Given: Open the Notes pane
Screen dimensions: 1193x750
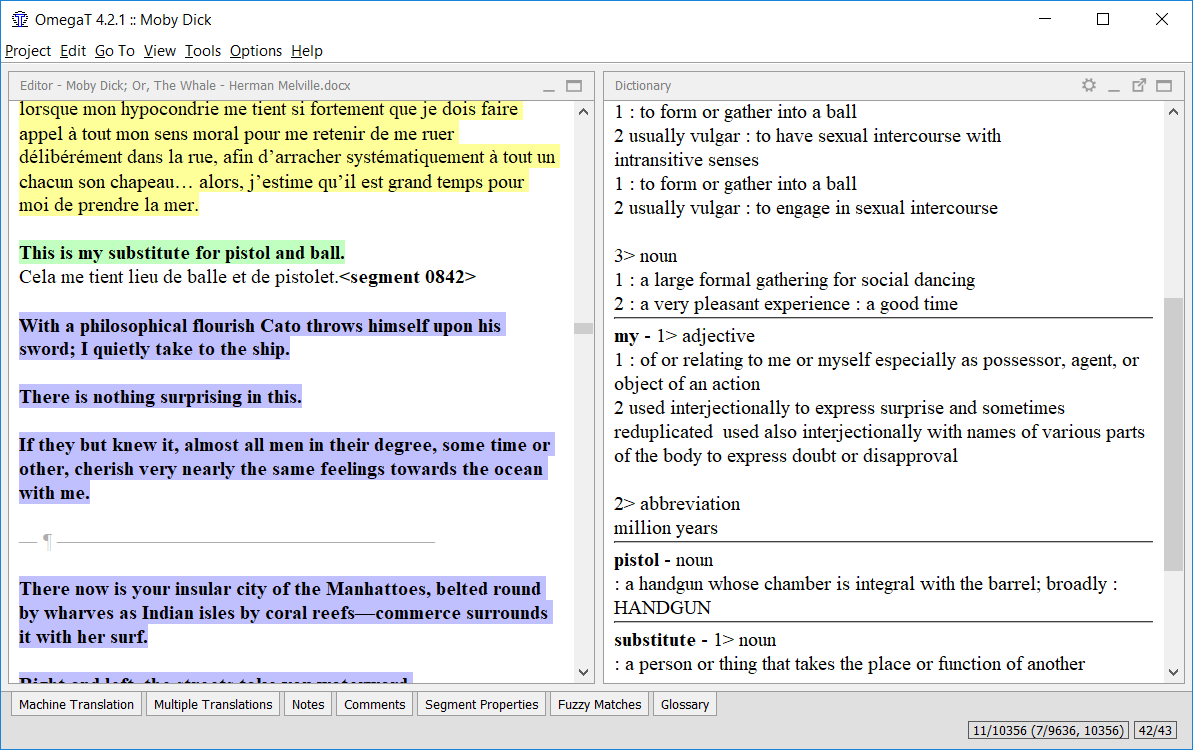Looking at the screenshot, I should (308, 704).
